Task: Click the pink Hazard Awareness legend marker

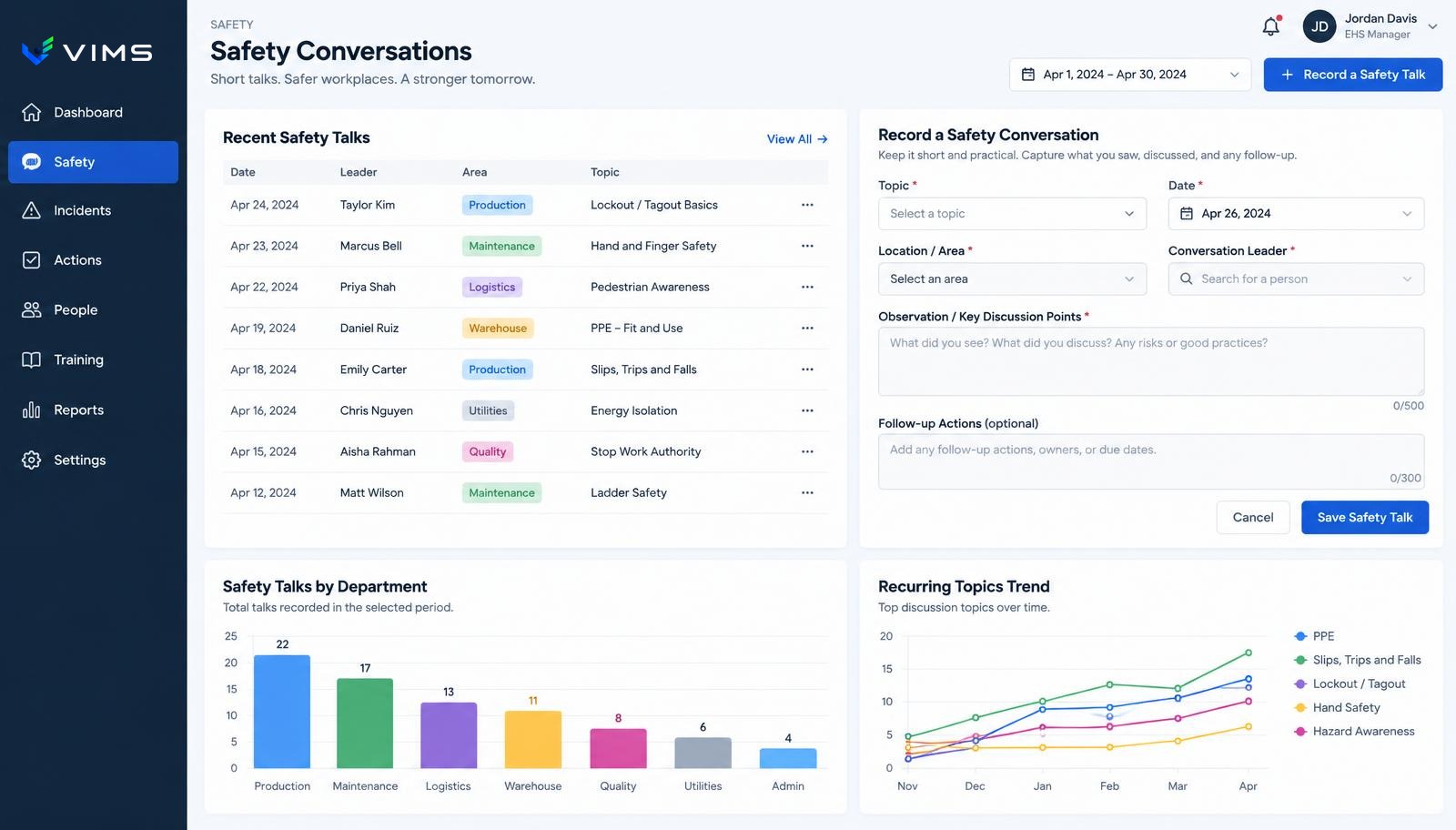Action: click(1300, 731)
